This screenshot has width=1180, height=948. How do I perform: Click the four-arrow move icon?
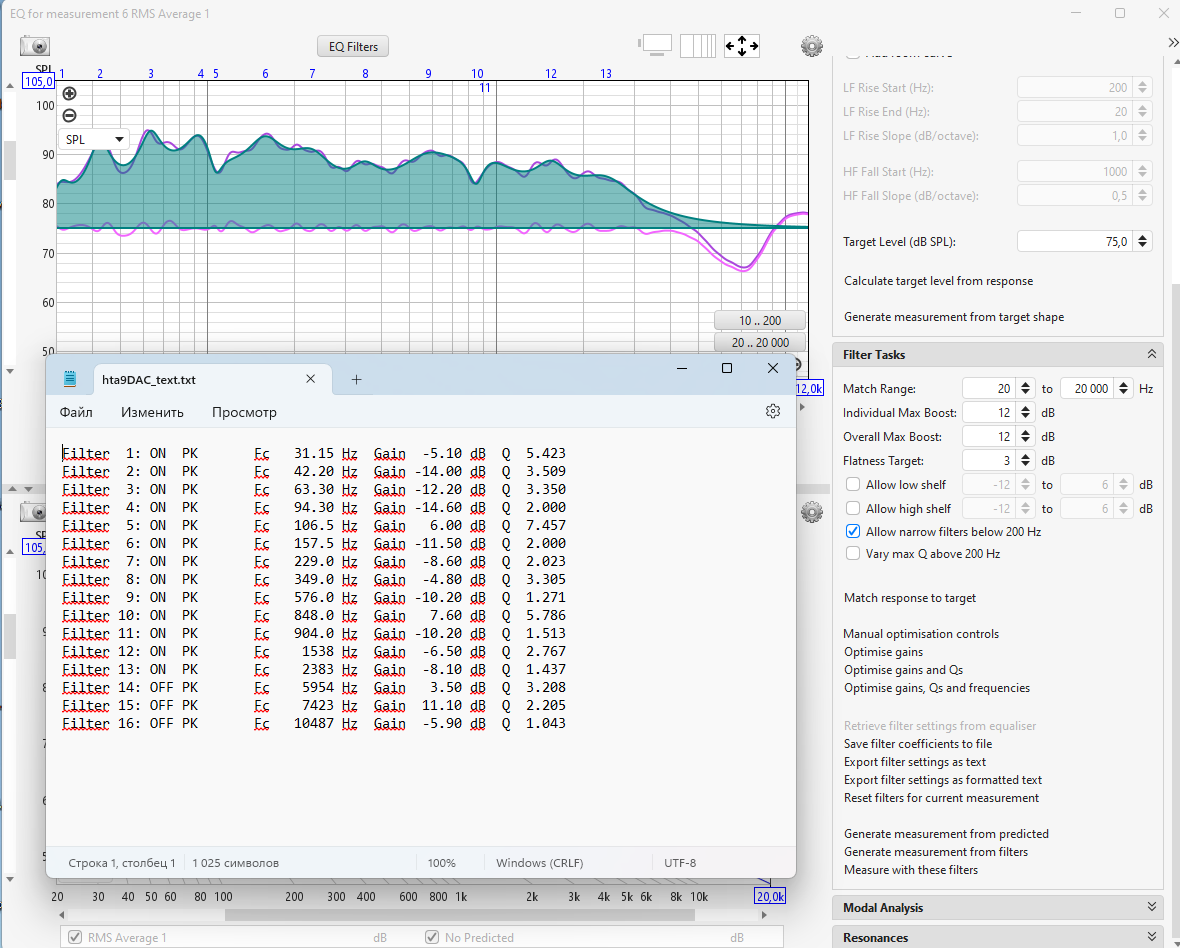[x=741, y=45]
